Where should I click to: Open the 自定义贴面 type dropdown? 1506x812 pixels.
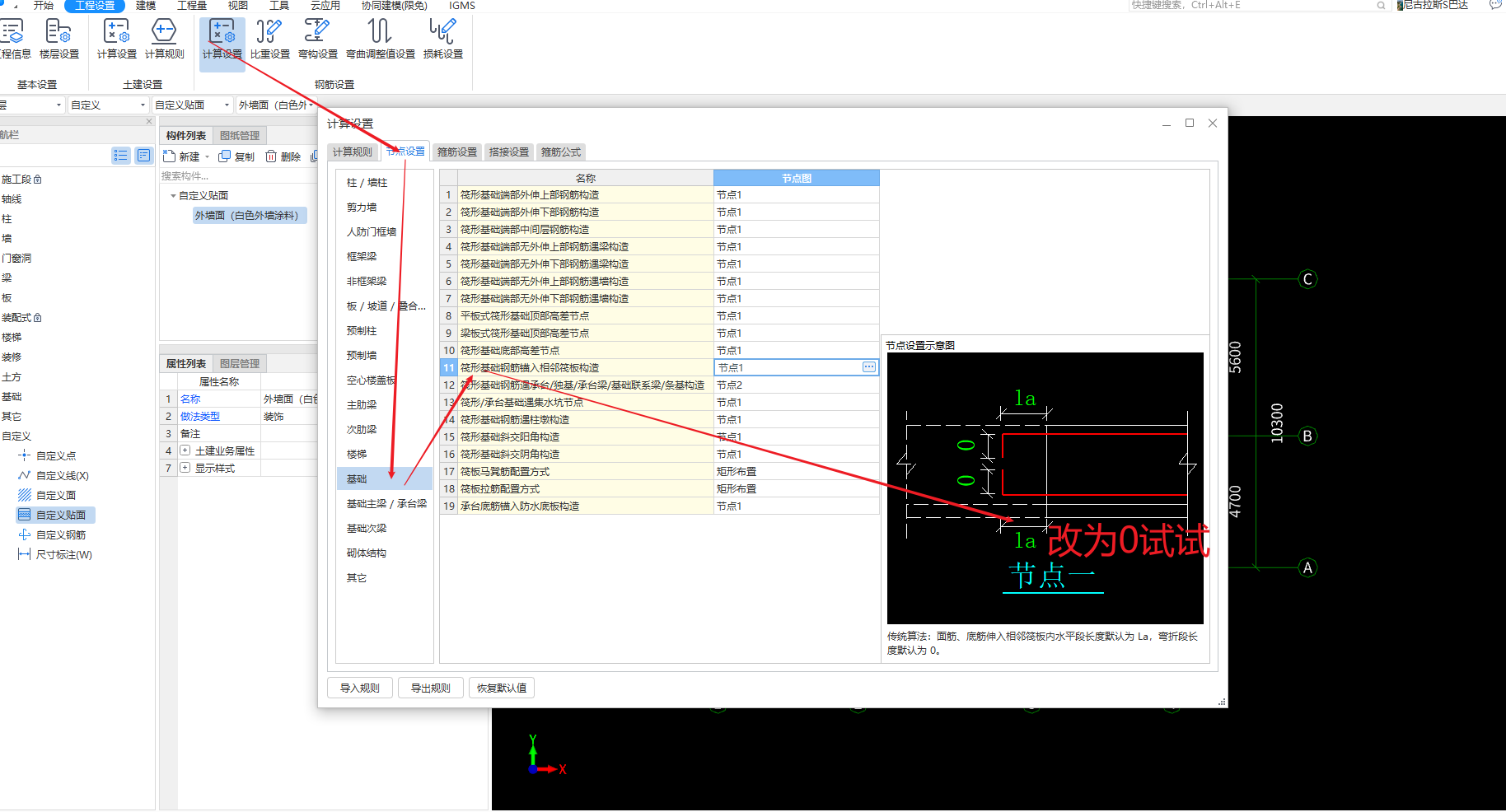pos(192,105)
